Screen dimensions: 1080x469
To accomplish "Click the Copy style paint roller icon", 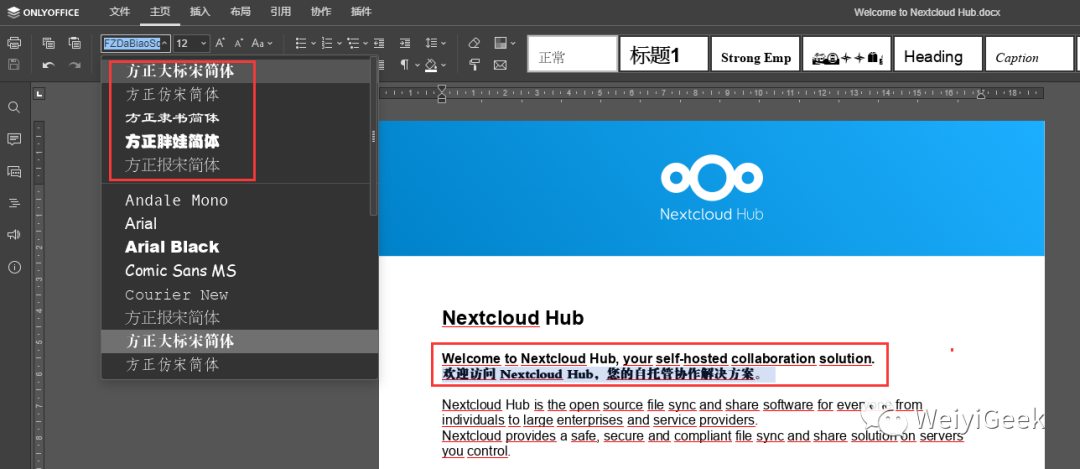I will point(474,65).
